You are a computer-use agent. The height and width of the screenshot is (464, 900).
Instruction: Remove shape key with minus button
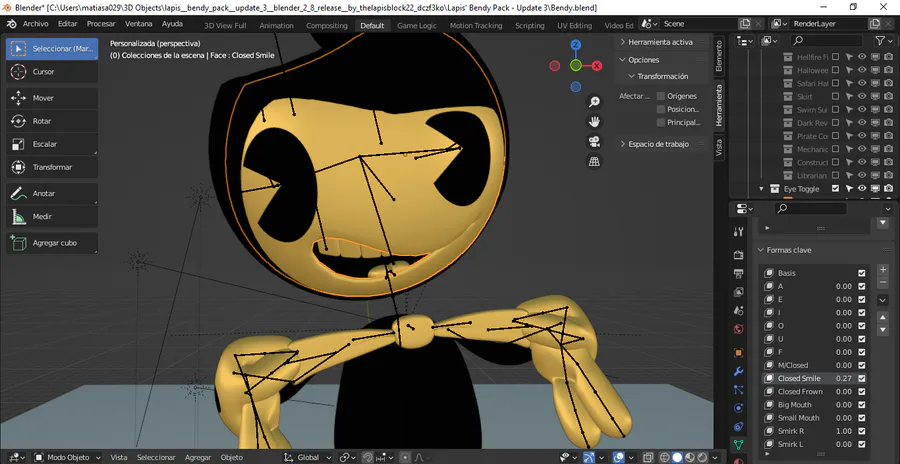tap(883, 283)
